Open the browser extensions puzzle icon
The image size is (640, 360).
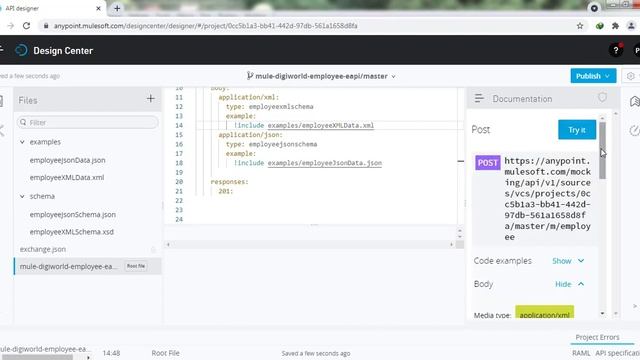click(616, 26)
